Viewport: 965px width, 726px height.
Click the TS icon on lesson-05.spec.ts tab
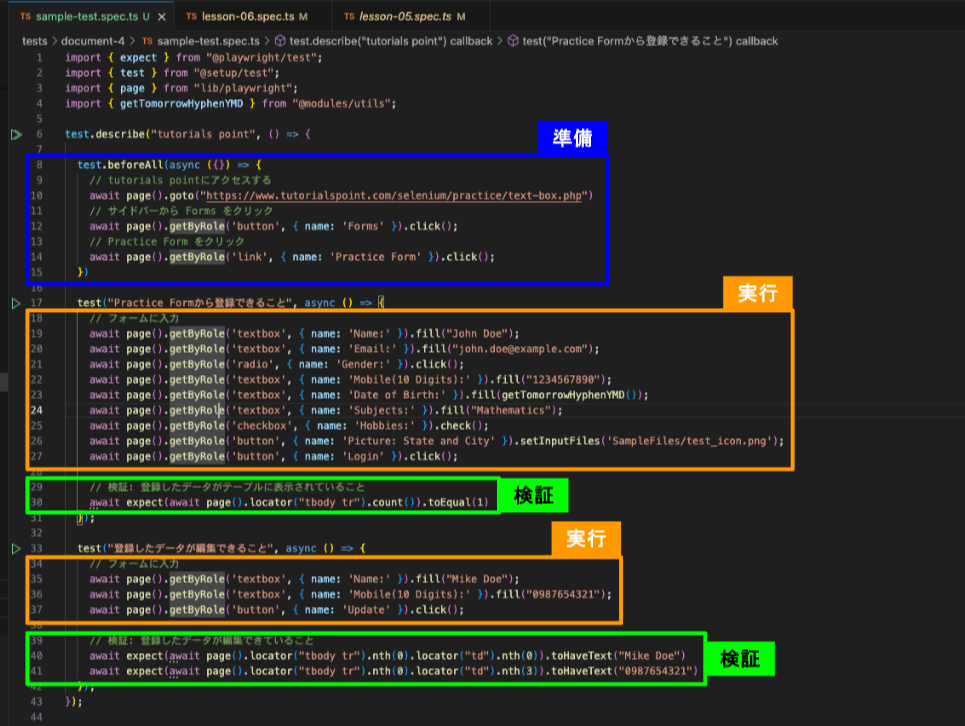coord(349,18)
